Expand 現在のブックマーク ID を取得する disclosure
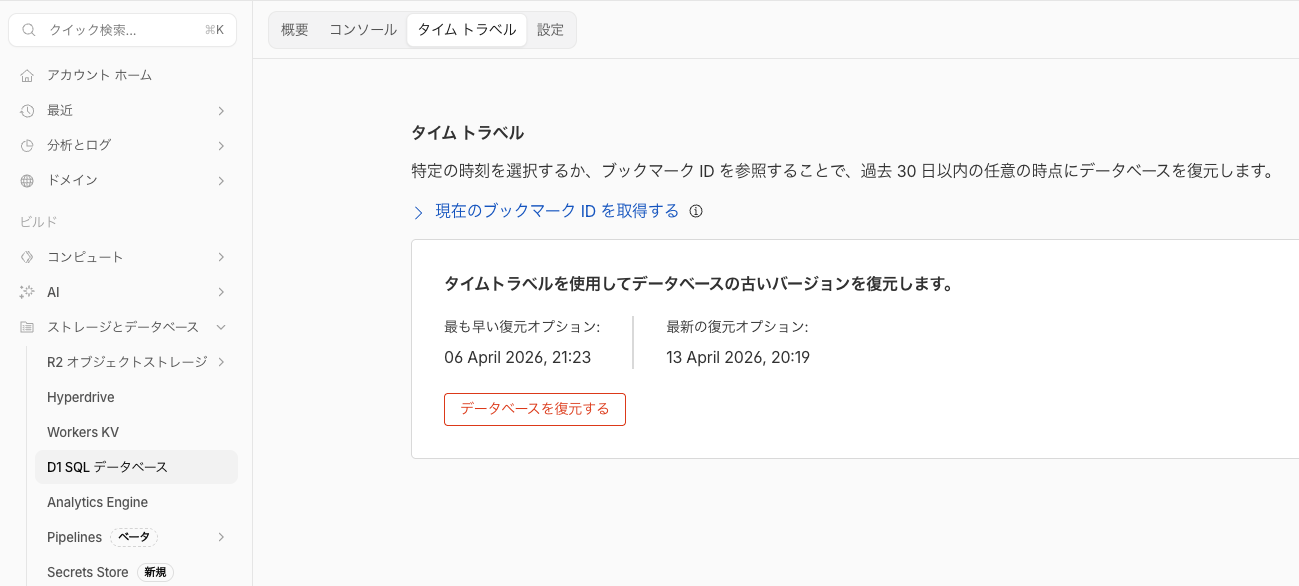 tap(419, 212)
